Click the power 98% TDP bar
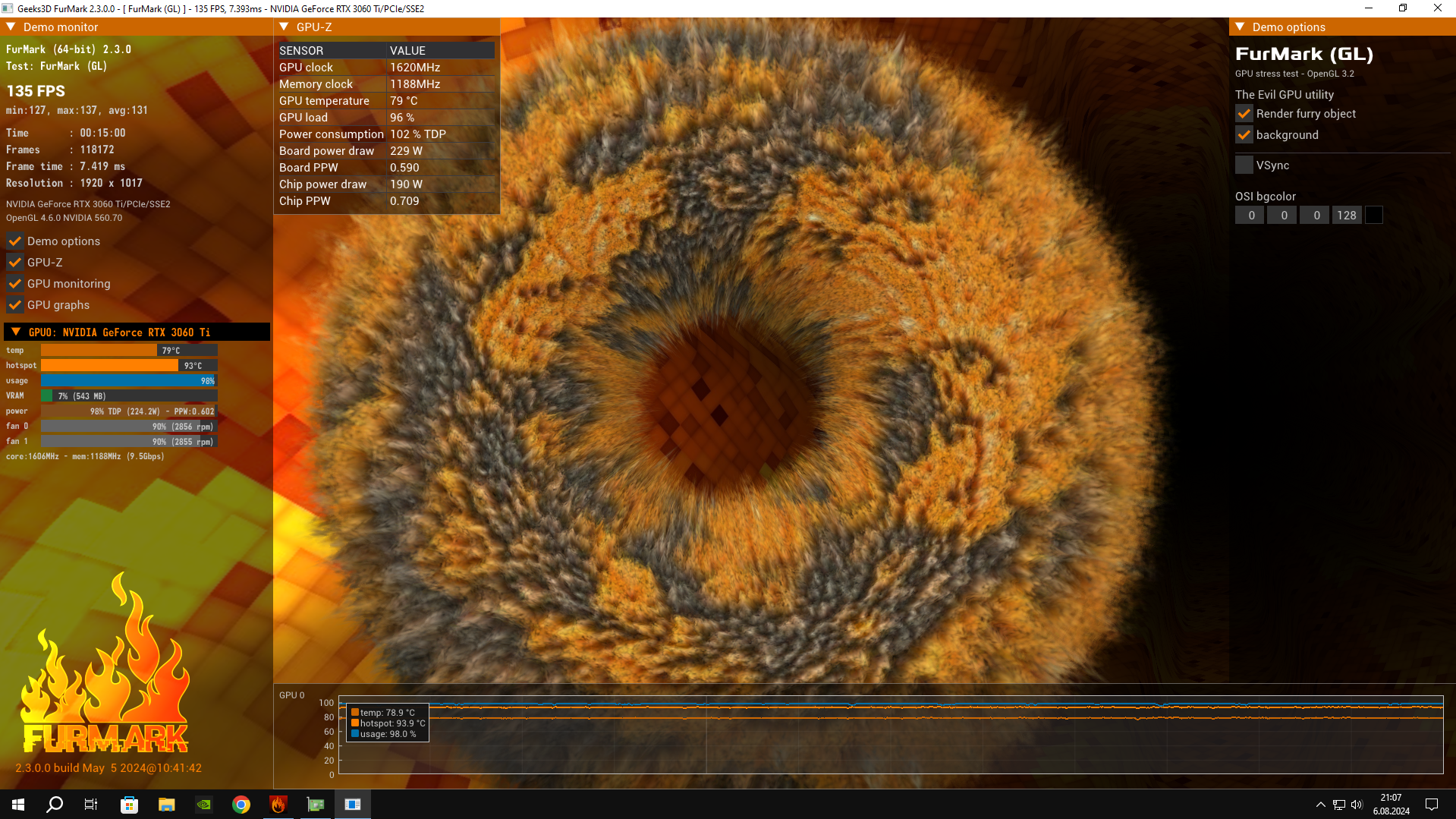 click(x=129, y=411)
